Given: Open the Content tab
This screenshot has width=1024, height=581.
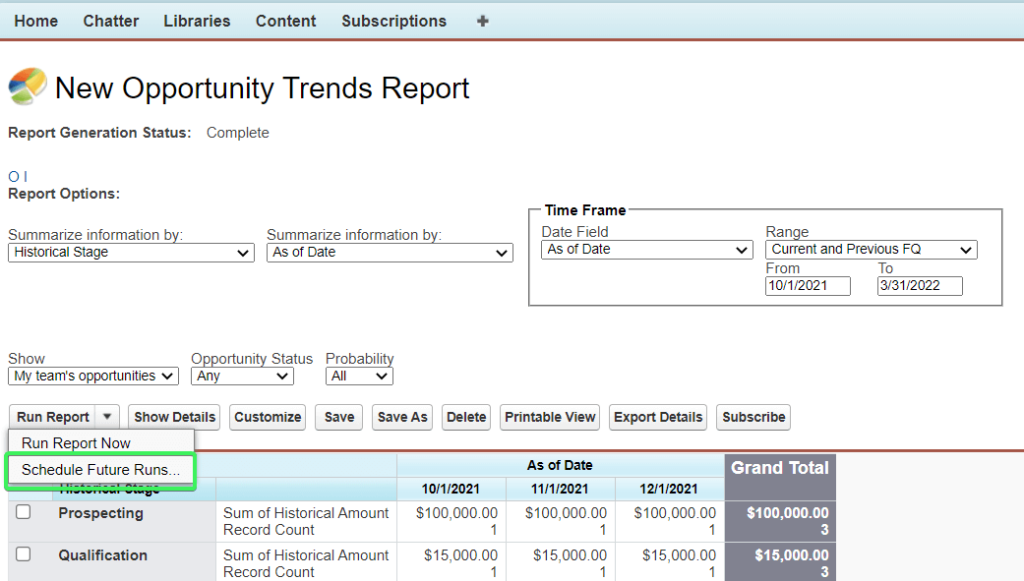Looking at the screenshot, I should (285, 21).
